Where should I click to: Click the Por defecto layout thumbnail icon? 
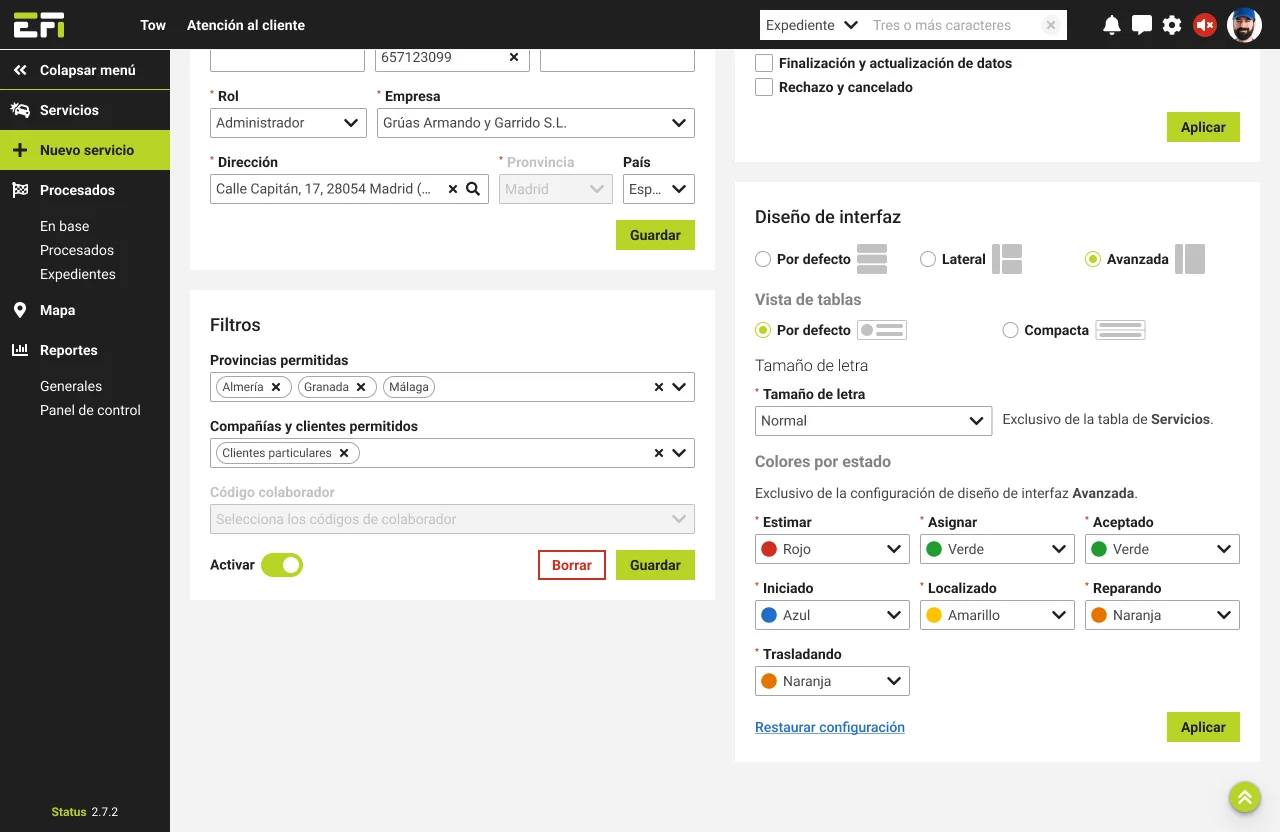872,259
